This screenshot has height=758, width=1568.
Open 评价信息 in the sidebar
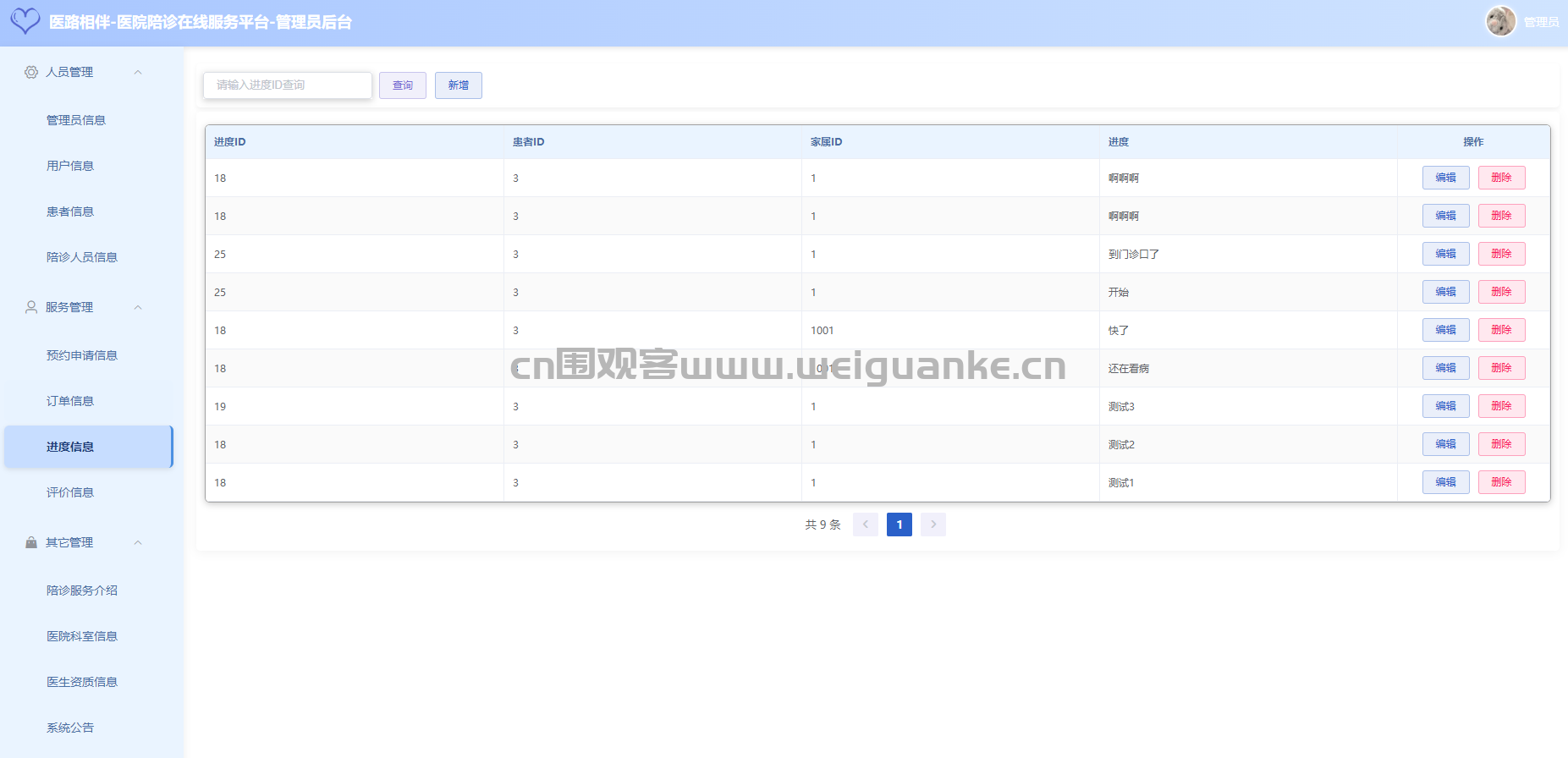point(70,492)
